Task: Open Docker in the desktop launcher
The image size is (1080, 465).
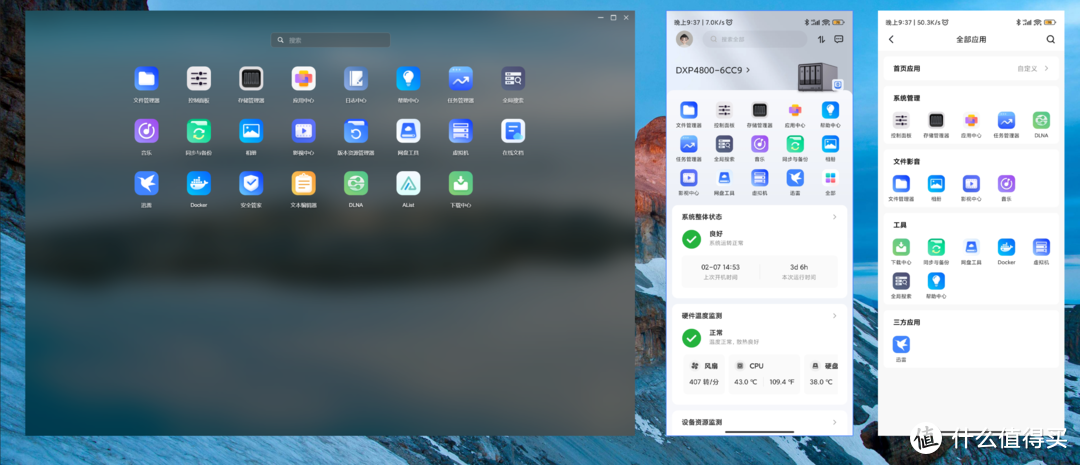Action: click(x=198, y=183)
